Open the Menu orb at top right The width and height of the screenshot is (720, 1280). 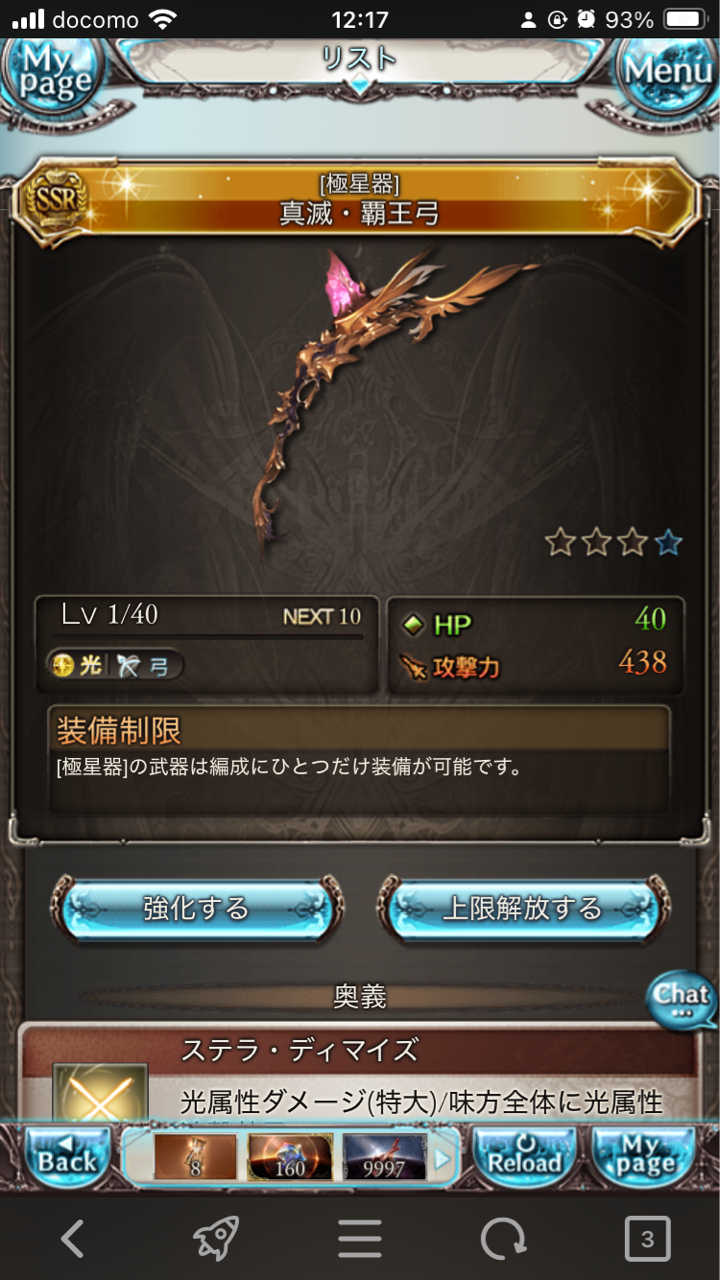[x=668, y=70]
